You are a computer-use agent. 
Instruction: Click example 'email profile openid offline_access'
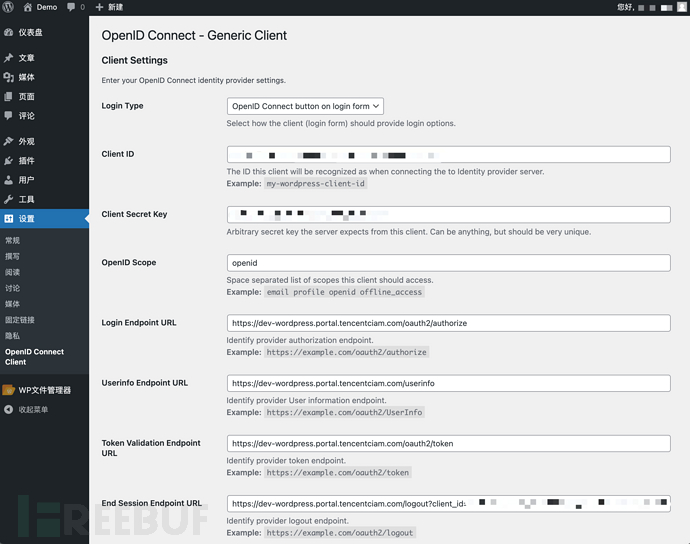click(344, 292)
